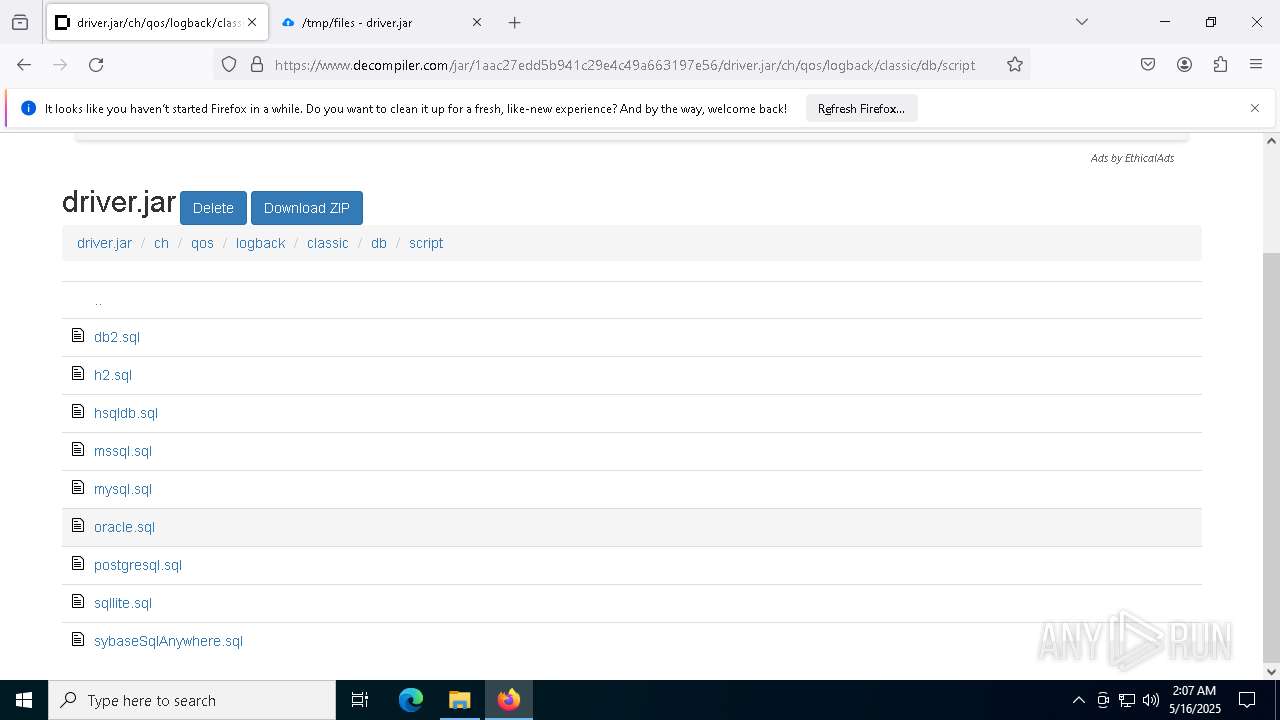The height and width of the screenshot is (720, 1280).
Task: Open the Extensions puzzle icon
Action: [x=1220, y=64]
